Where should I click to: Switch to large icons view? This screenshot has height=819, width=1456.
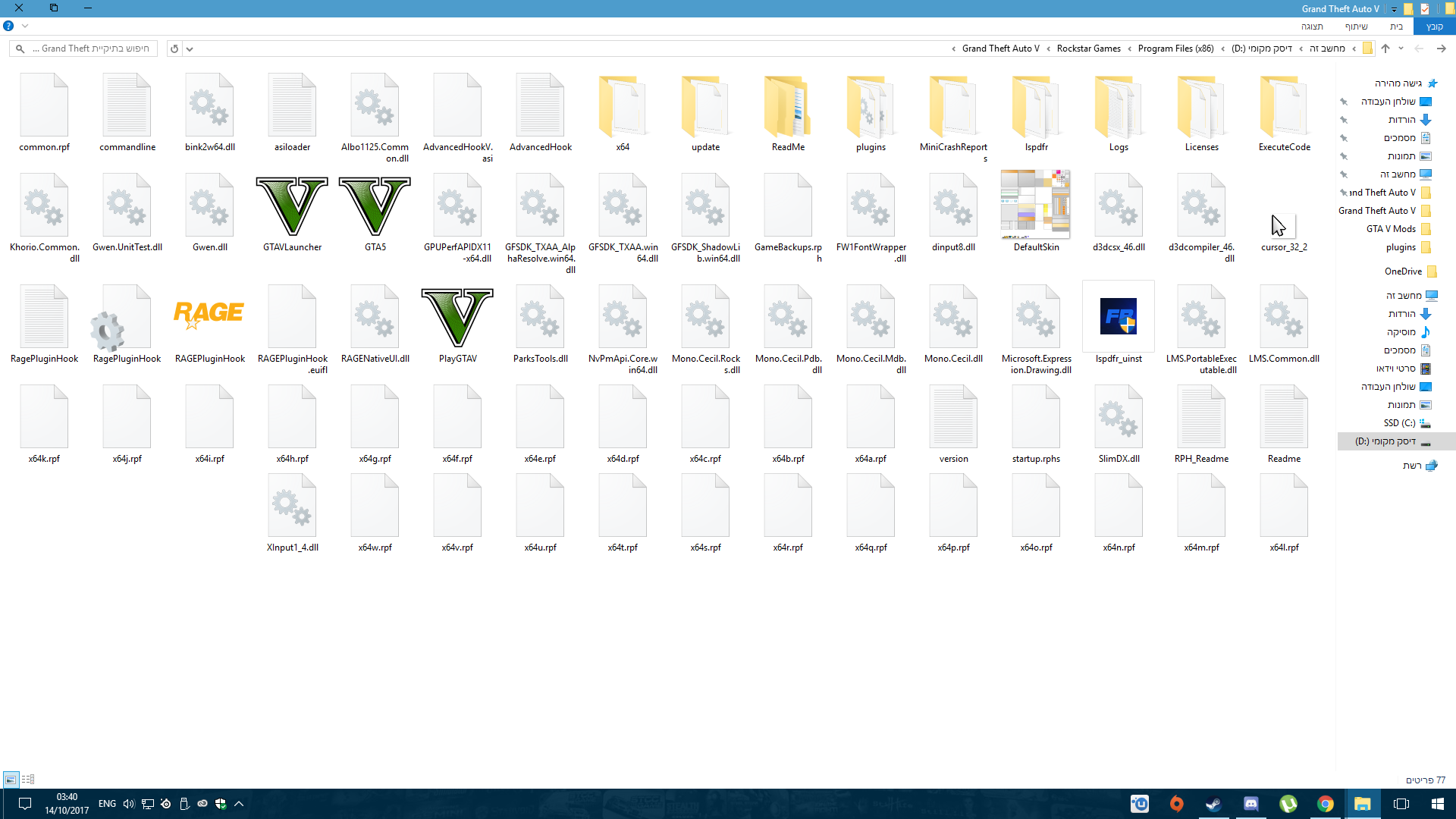click(x=11, y=780)
